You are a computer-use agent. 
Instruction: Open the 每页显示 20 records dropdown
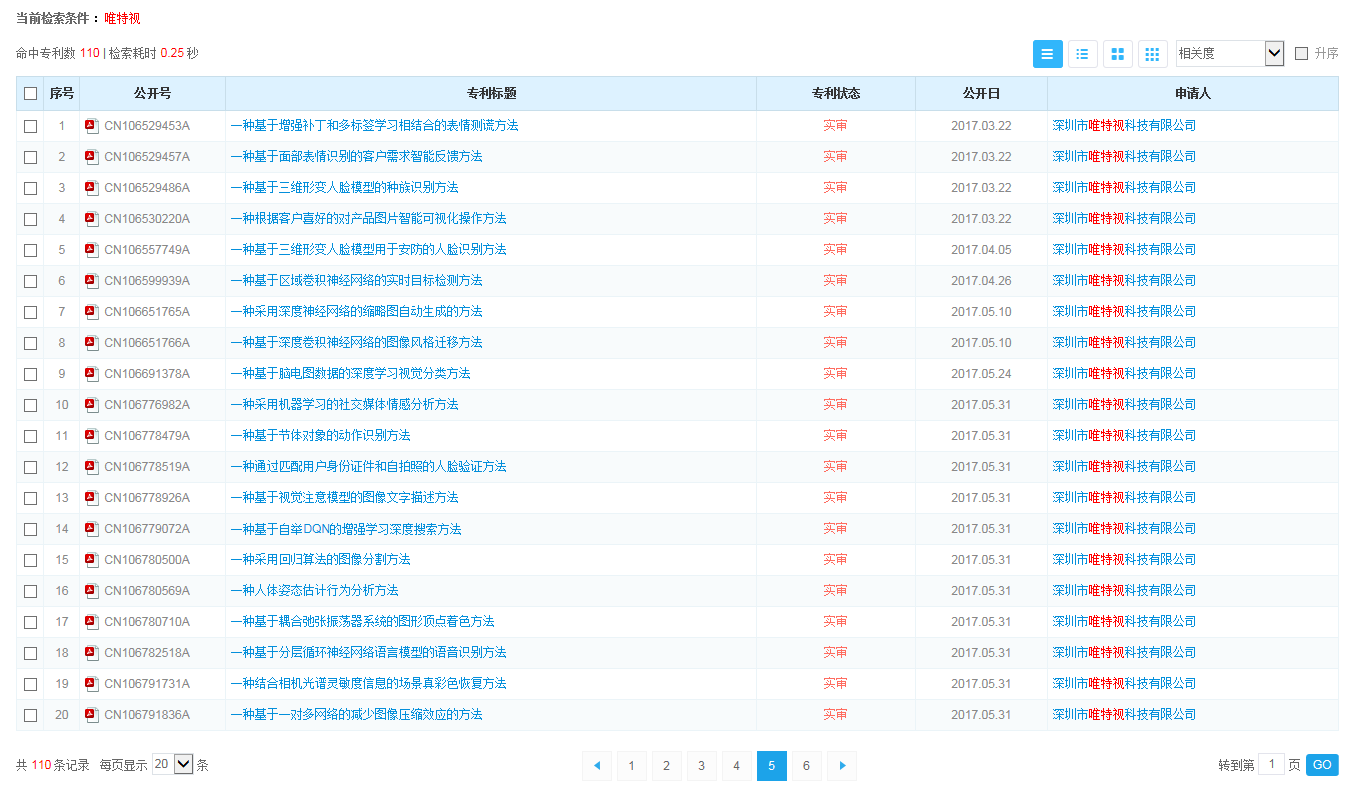coord(172,764)
